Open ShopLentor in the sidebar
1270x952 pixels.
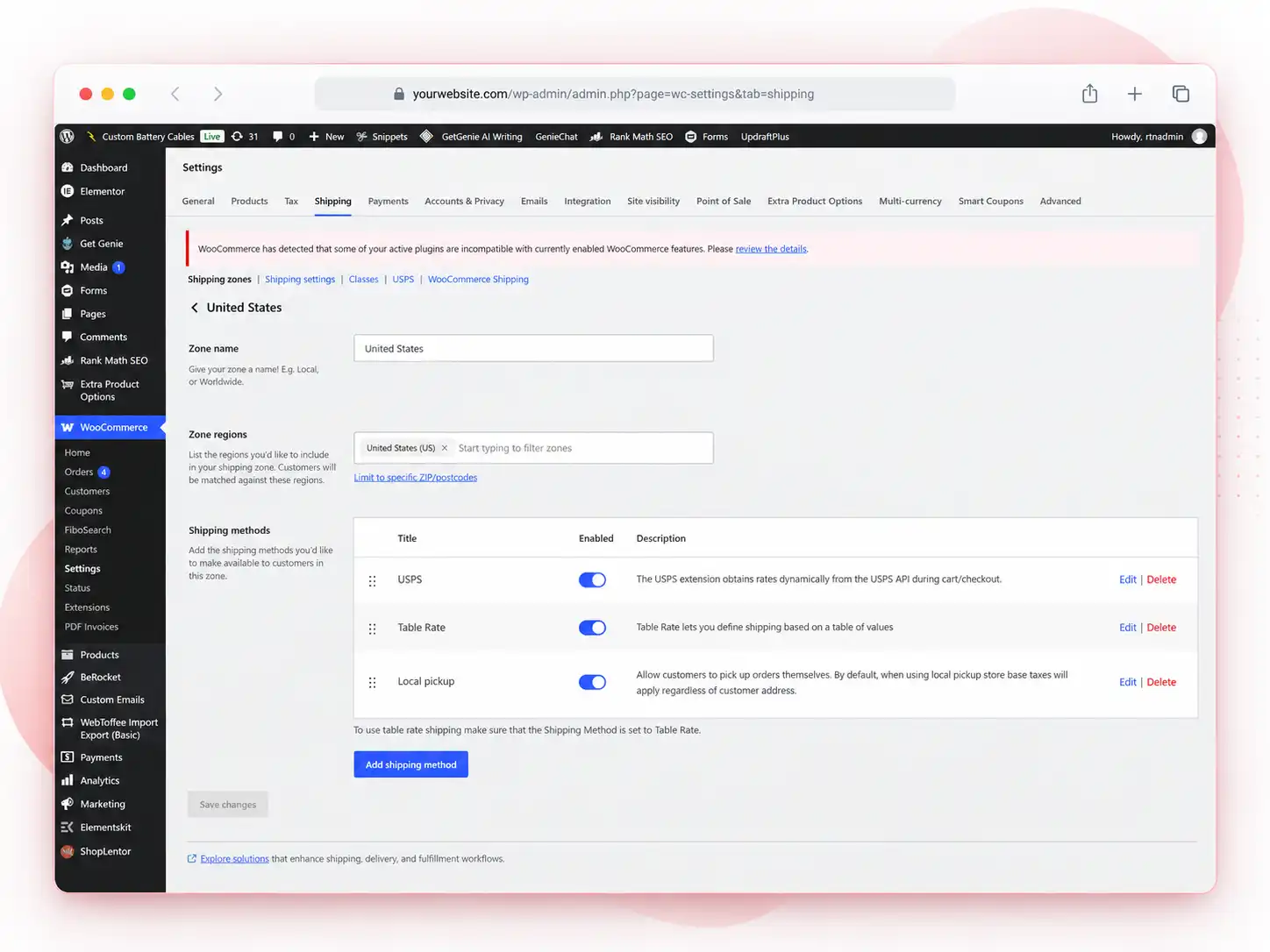click(105, 851)
